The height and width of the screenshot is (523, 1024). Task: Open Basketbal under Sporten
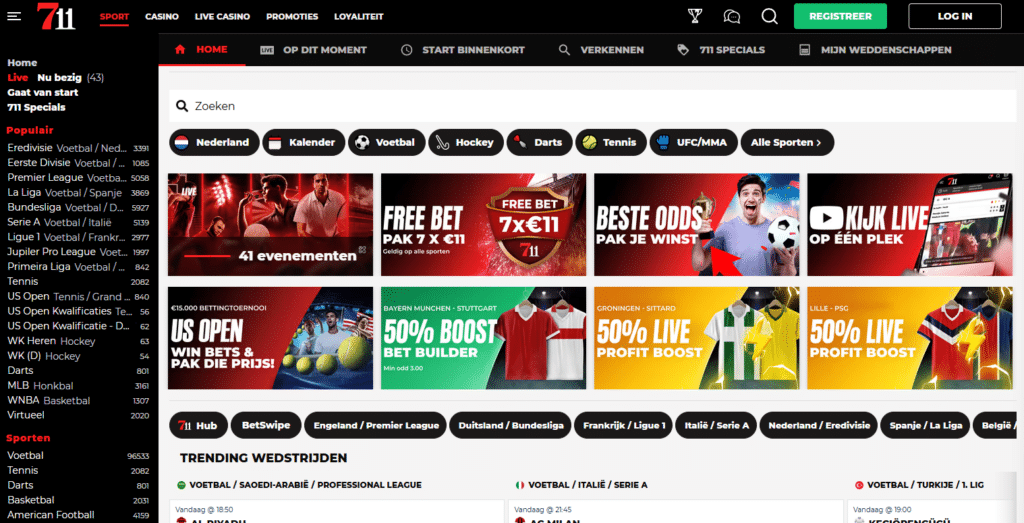[78, 500]
